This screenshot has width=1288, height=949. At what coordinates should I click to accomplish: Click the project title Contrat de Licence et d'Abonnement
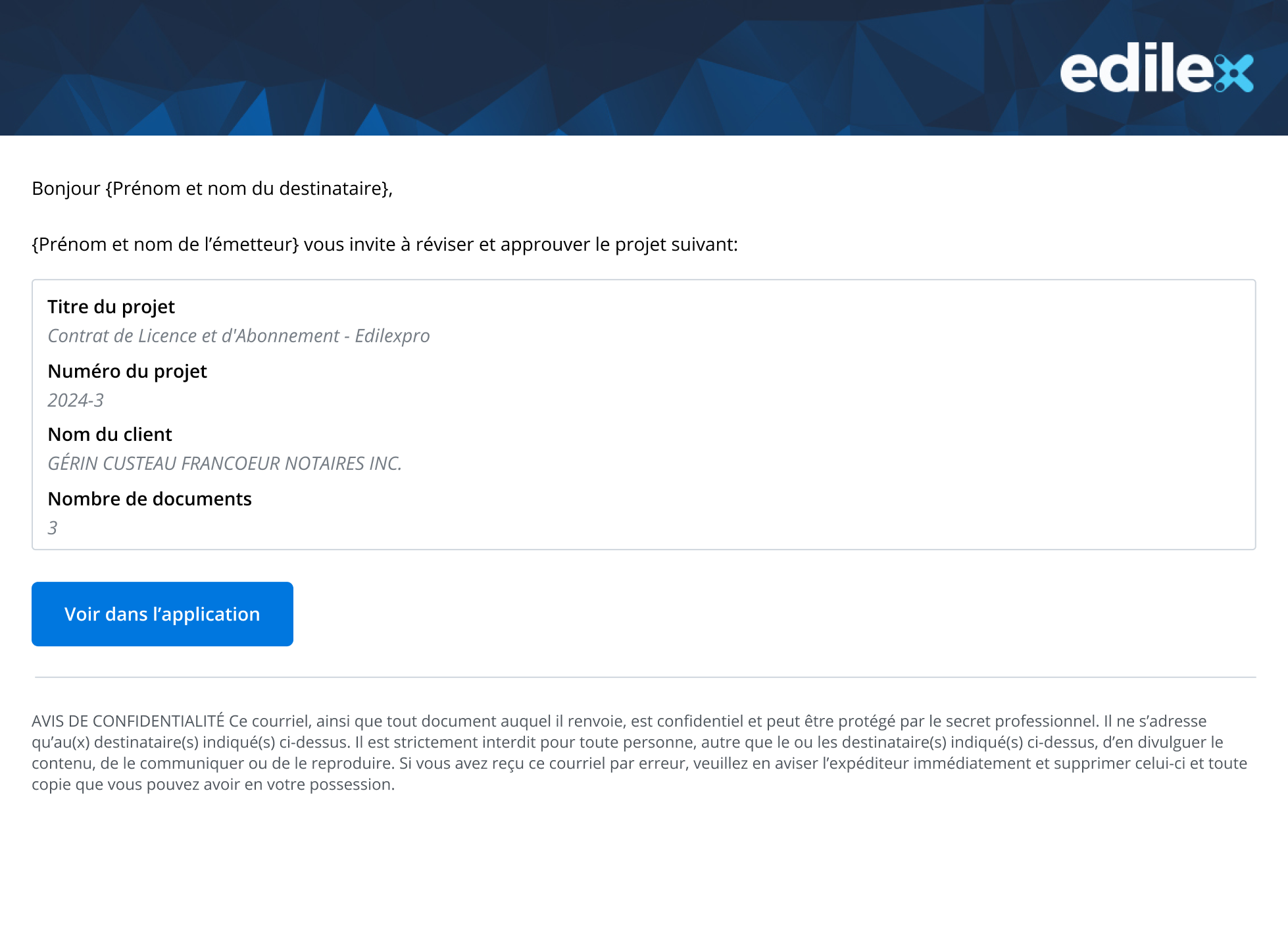pyautogui.click(x=238, y=336)
